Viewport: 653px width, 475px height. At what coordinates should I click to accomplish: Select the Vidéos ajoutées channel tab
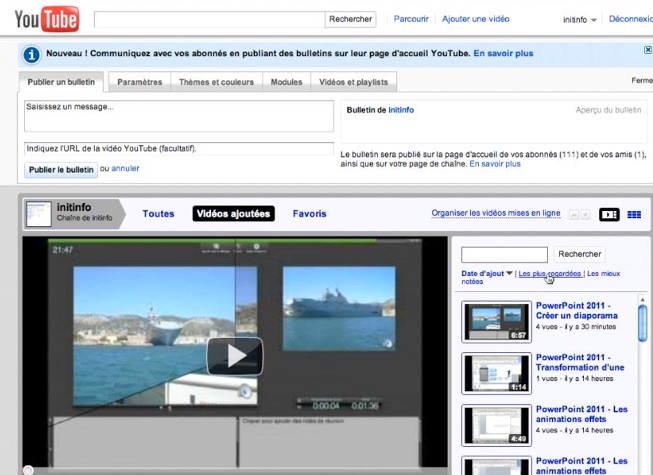click(233, 214)
